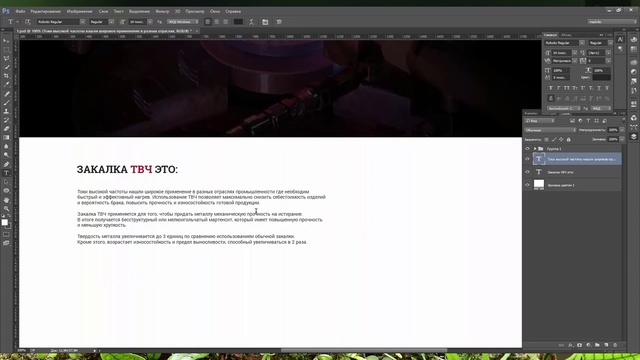Open the Layers panel icon in dock
The width and height of the screenshot is (640, 360).
coord(633,136)
